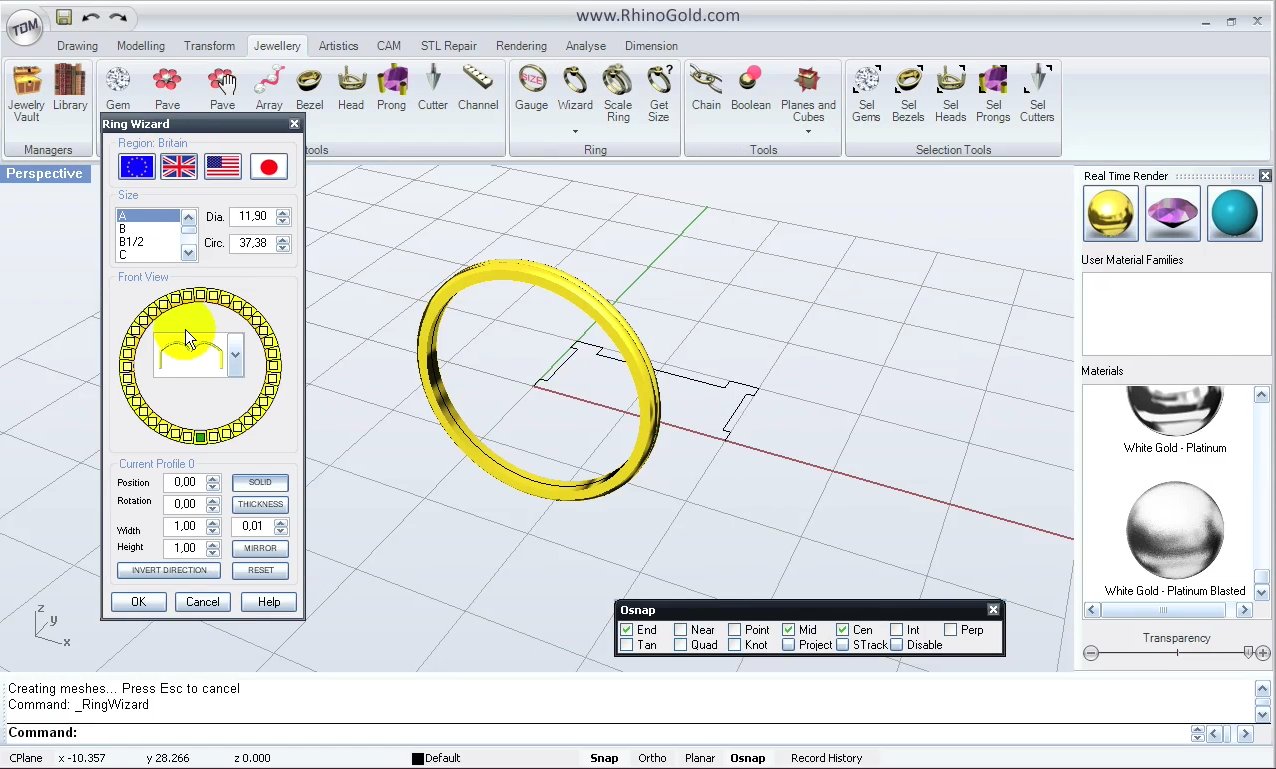1276x769 pixels.
Task: Open the Chain tool
Action: point(706,88)
